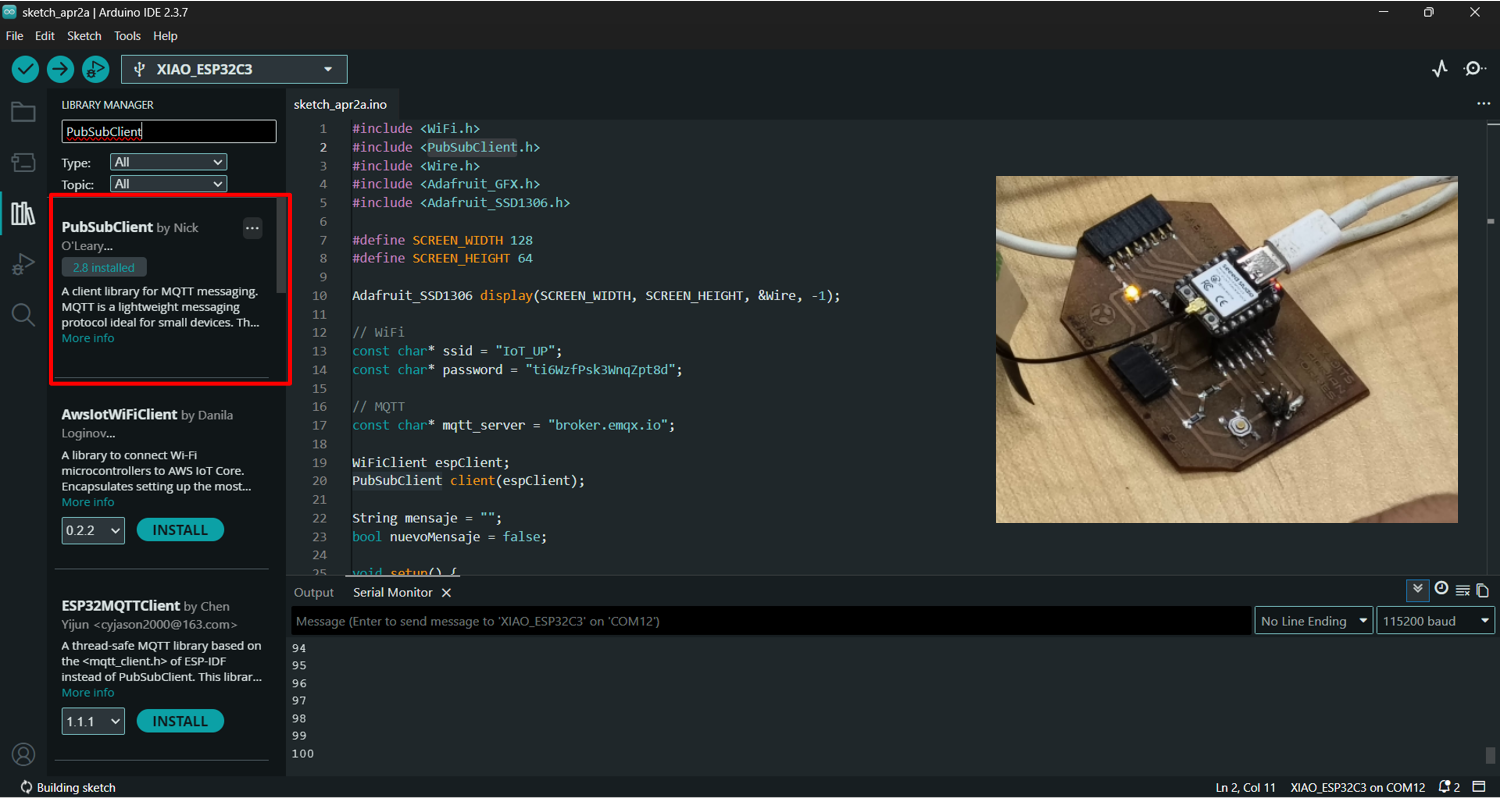Open the Edit menu
The width and height of the screenshot is (1500, 798).
click(45, 36)
